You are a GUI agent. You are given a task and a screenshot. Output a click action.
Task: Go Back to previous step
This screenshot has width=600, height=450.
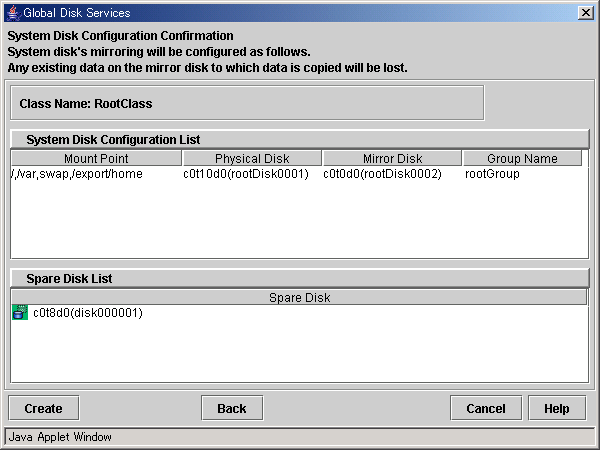pos(232,408)
